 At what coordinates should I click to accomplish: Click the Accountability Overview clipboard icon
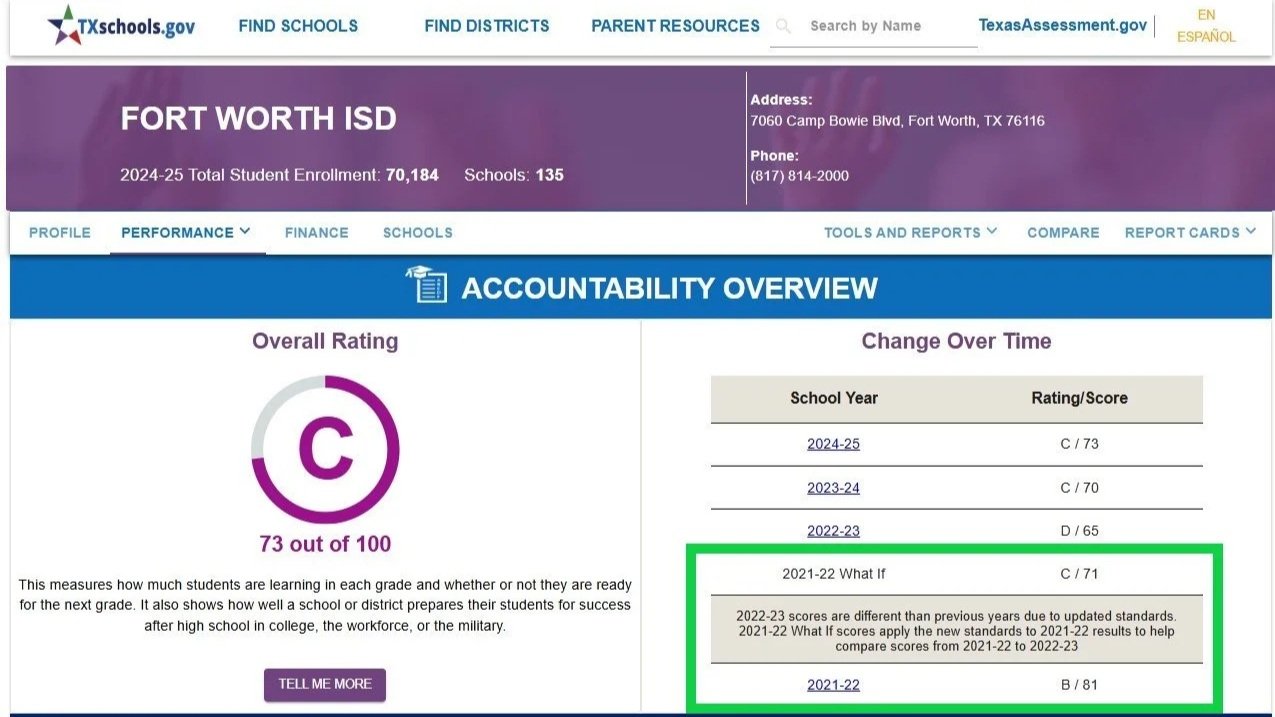(426, 286)
